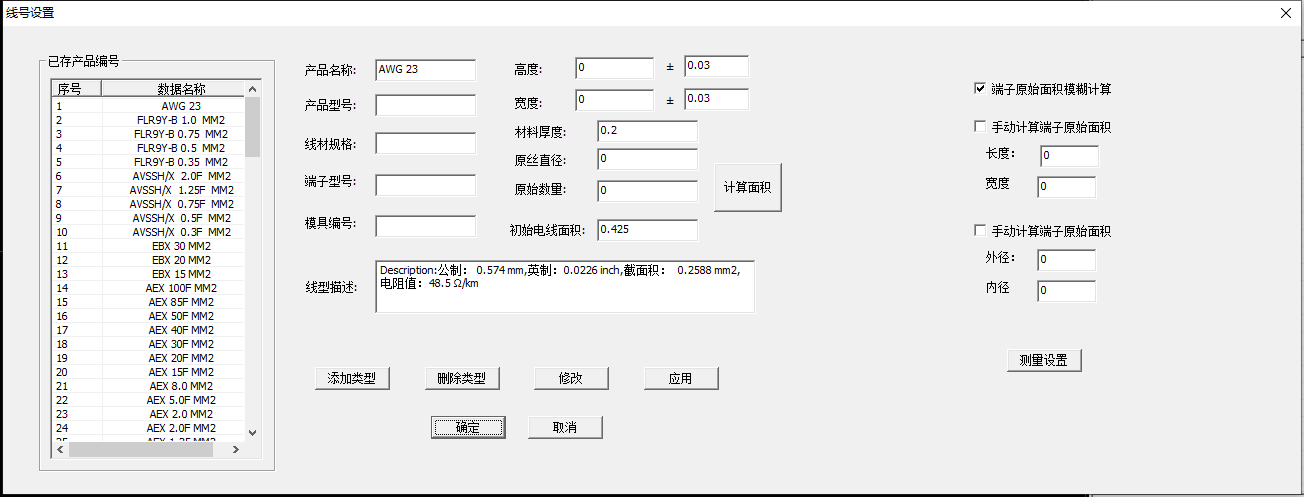Select AEX 8.0 MM2 row

point(148,386)
